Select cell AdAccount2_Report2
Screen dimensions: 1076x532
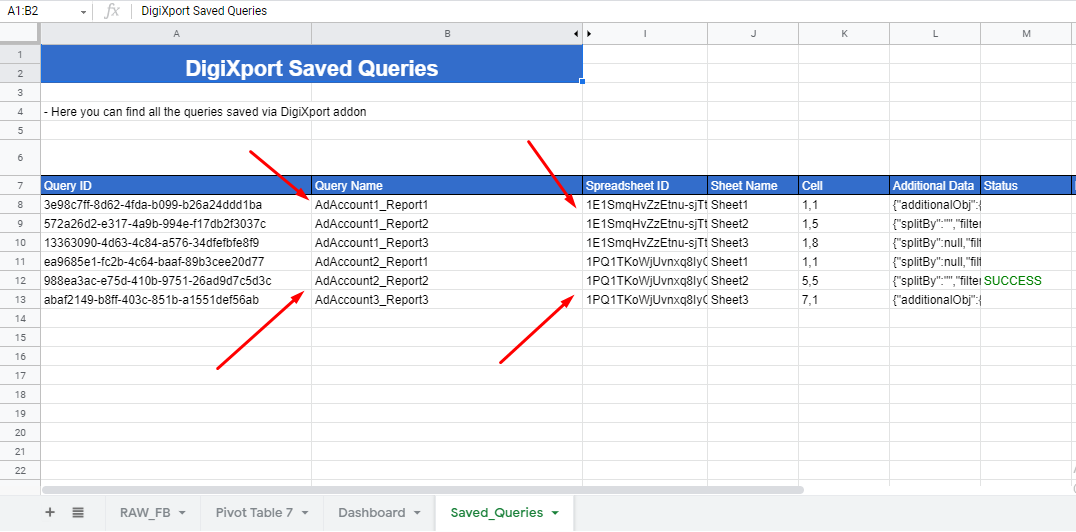pyautogui.click(x=447, y=280)
